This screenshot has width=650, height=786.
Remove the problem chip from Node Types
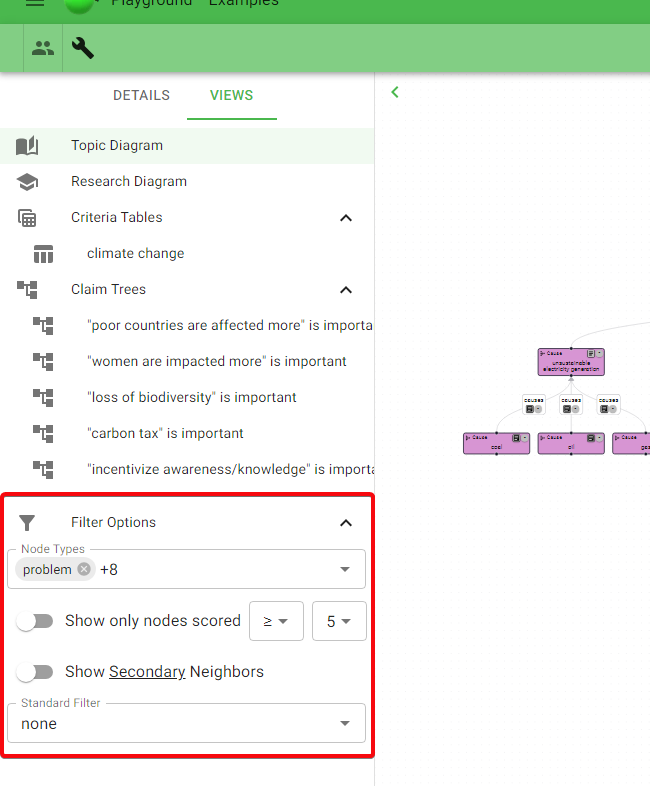(84, 569)
